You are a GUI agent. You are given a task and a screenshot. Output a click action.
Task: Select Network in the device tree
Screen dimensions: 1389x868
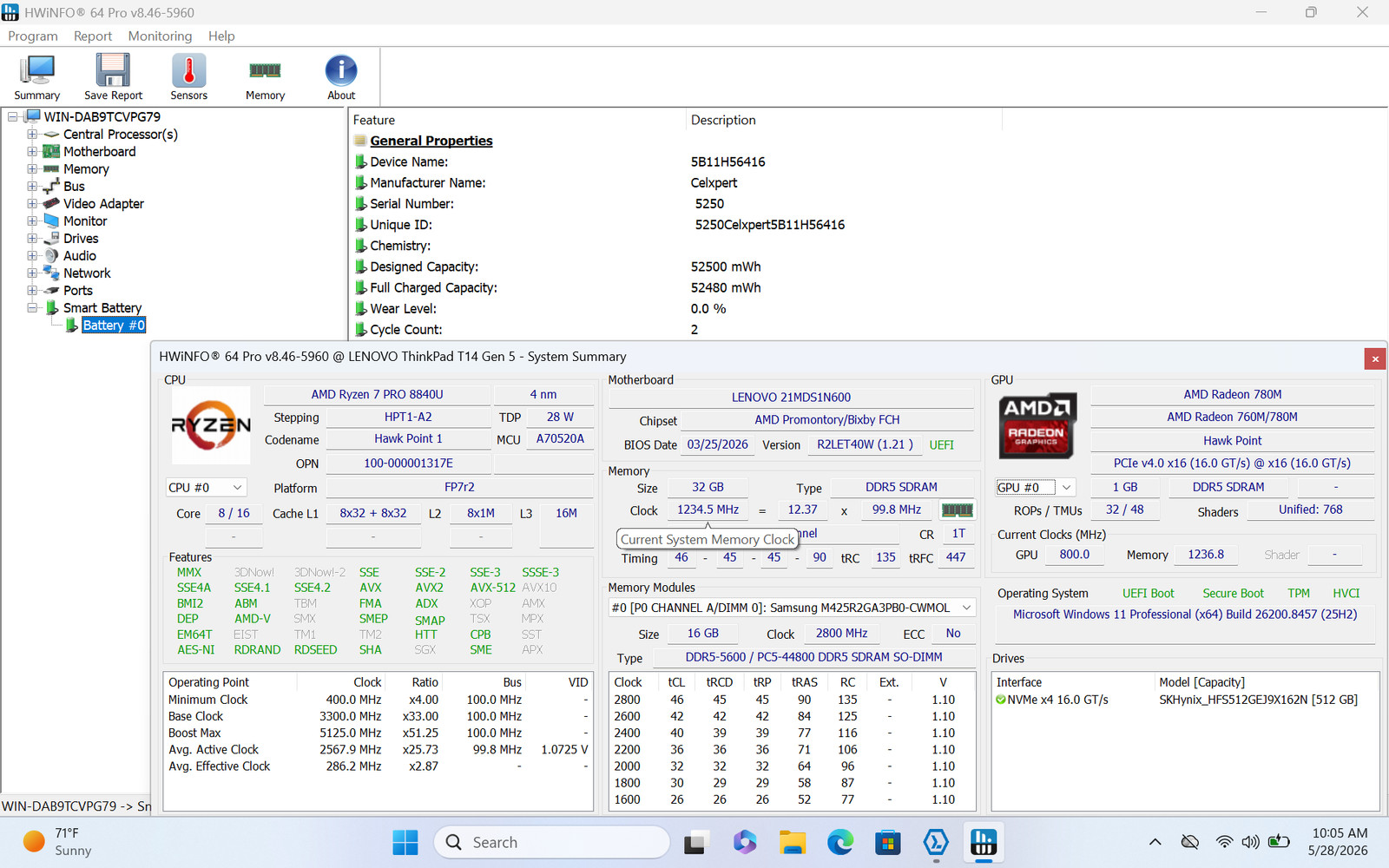click(x=87, y=273)
